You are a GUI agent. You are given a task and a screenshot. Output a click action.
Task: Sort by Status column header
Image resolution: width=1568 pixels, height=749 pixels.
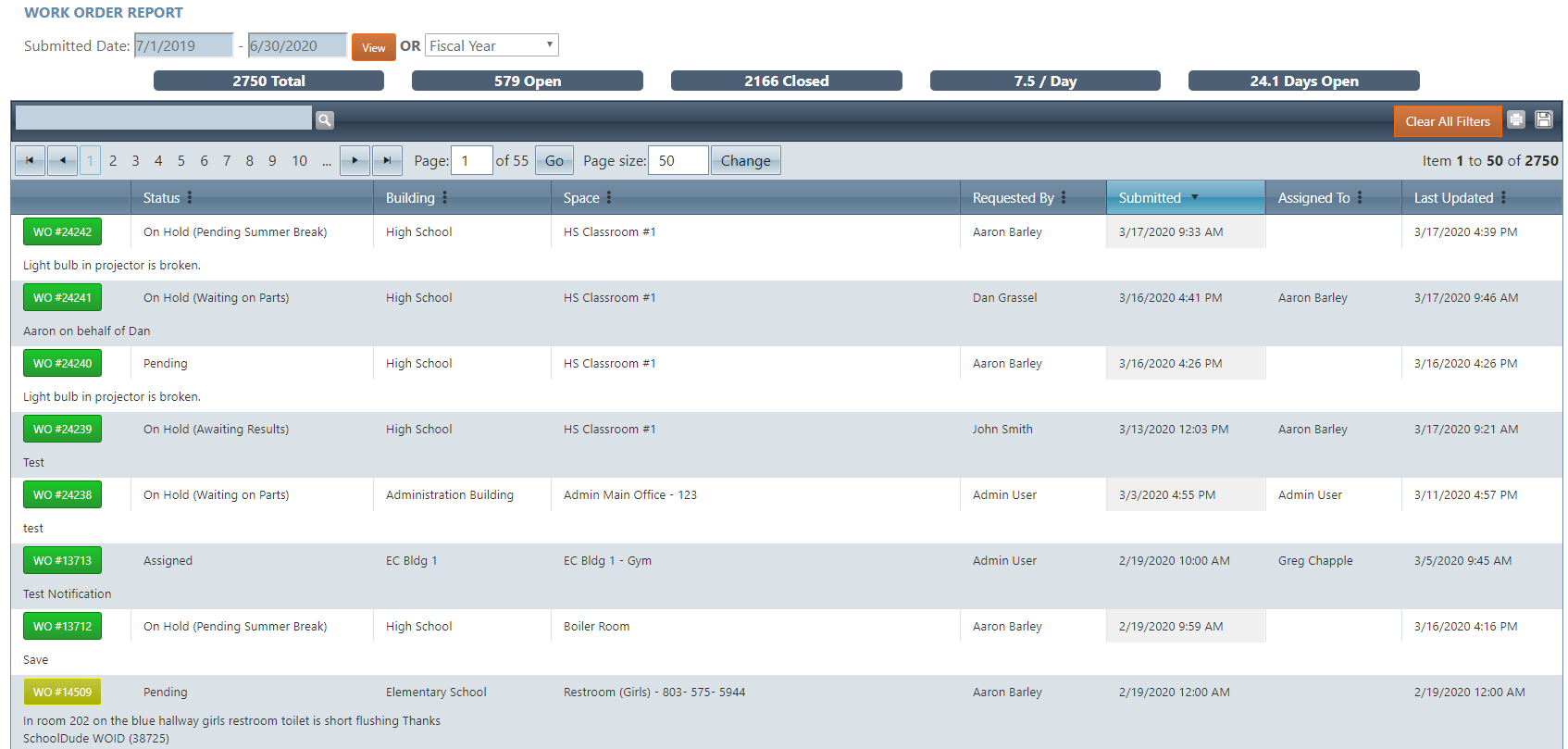tap(161, 197)
